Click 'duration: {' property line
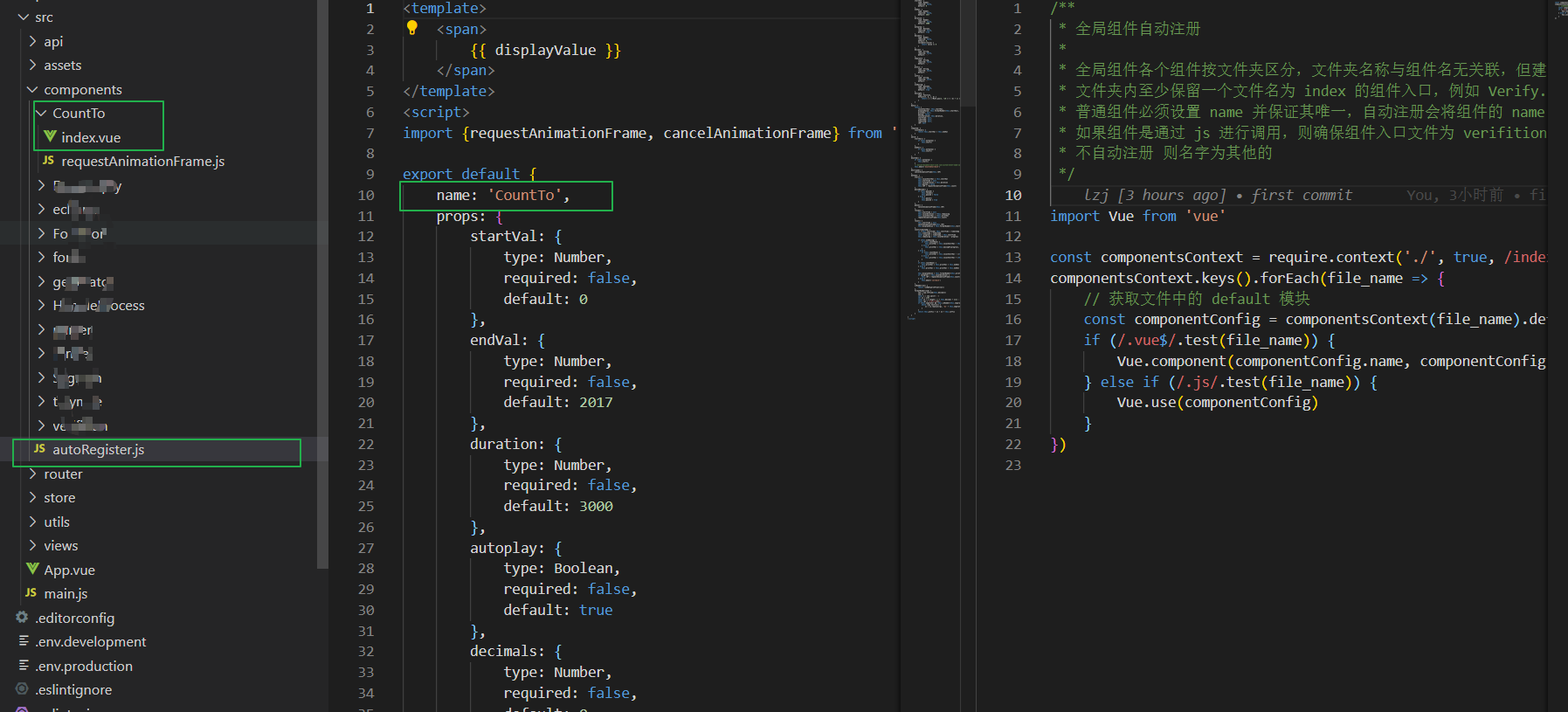Screen dimensions: 1568x712 click(x=516, y=445)
